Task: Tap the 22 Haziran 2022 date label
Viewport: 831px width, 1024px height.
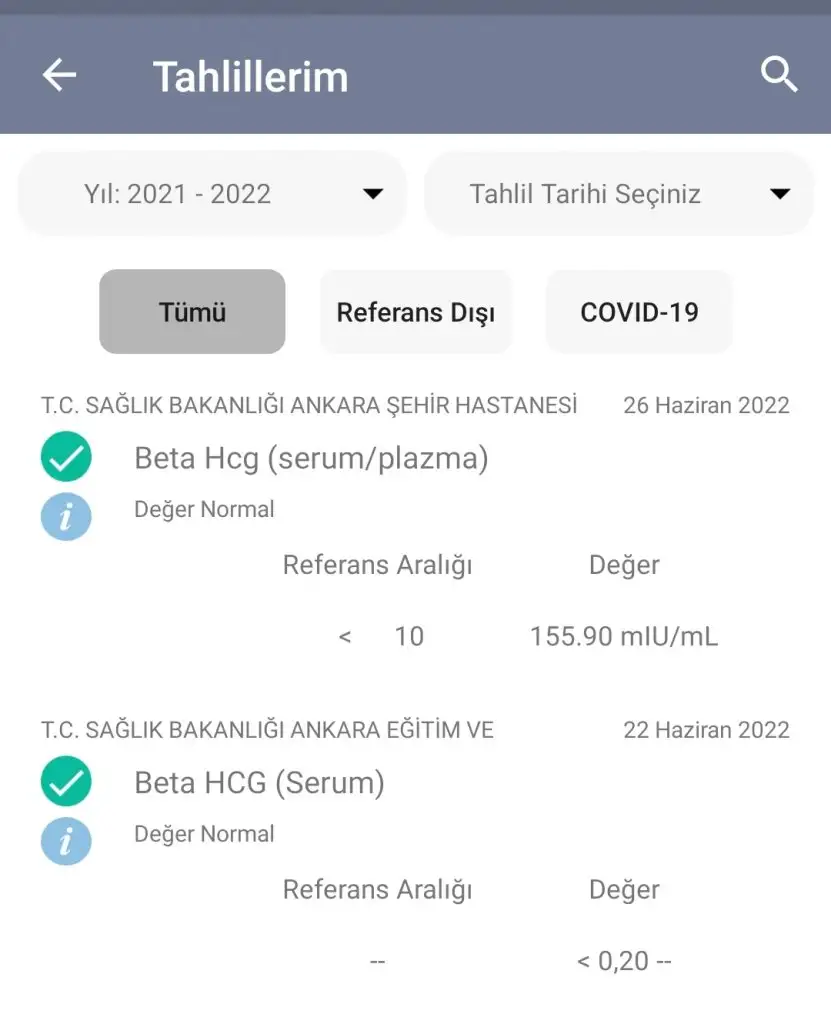Action: (x=706, y=730)
